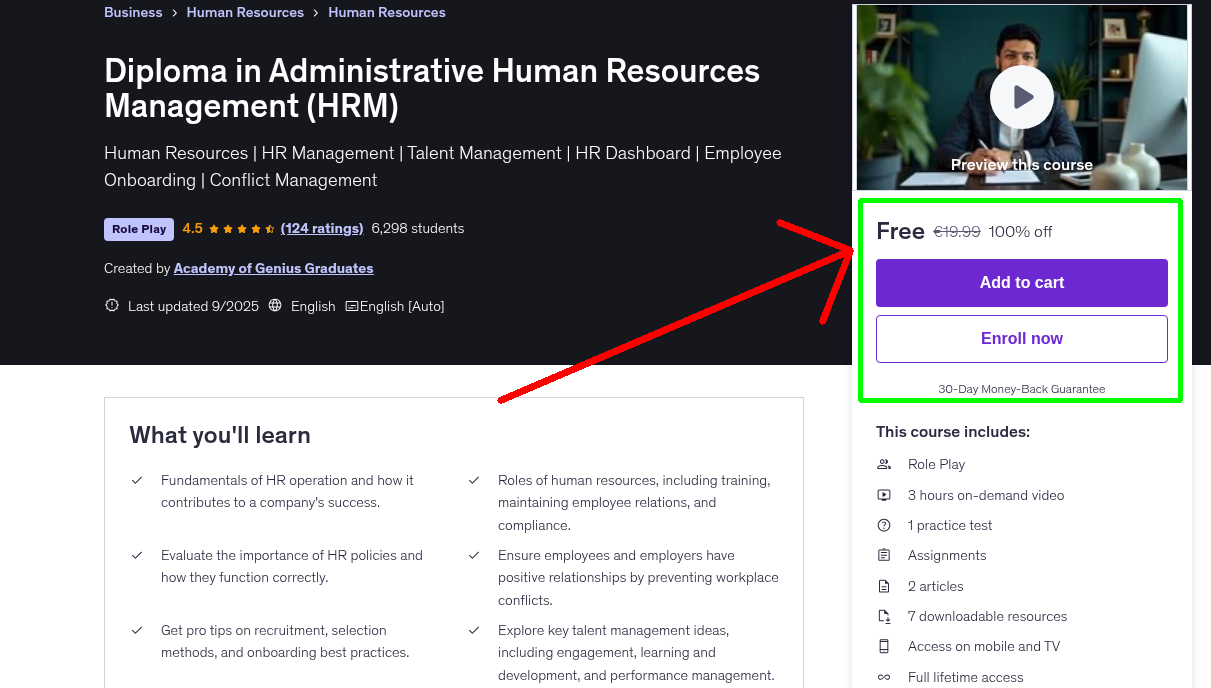This screenshot has width=1211, height=688.
Task: Click the Role Play badge
Action: [139, 229]
